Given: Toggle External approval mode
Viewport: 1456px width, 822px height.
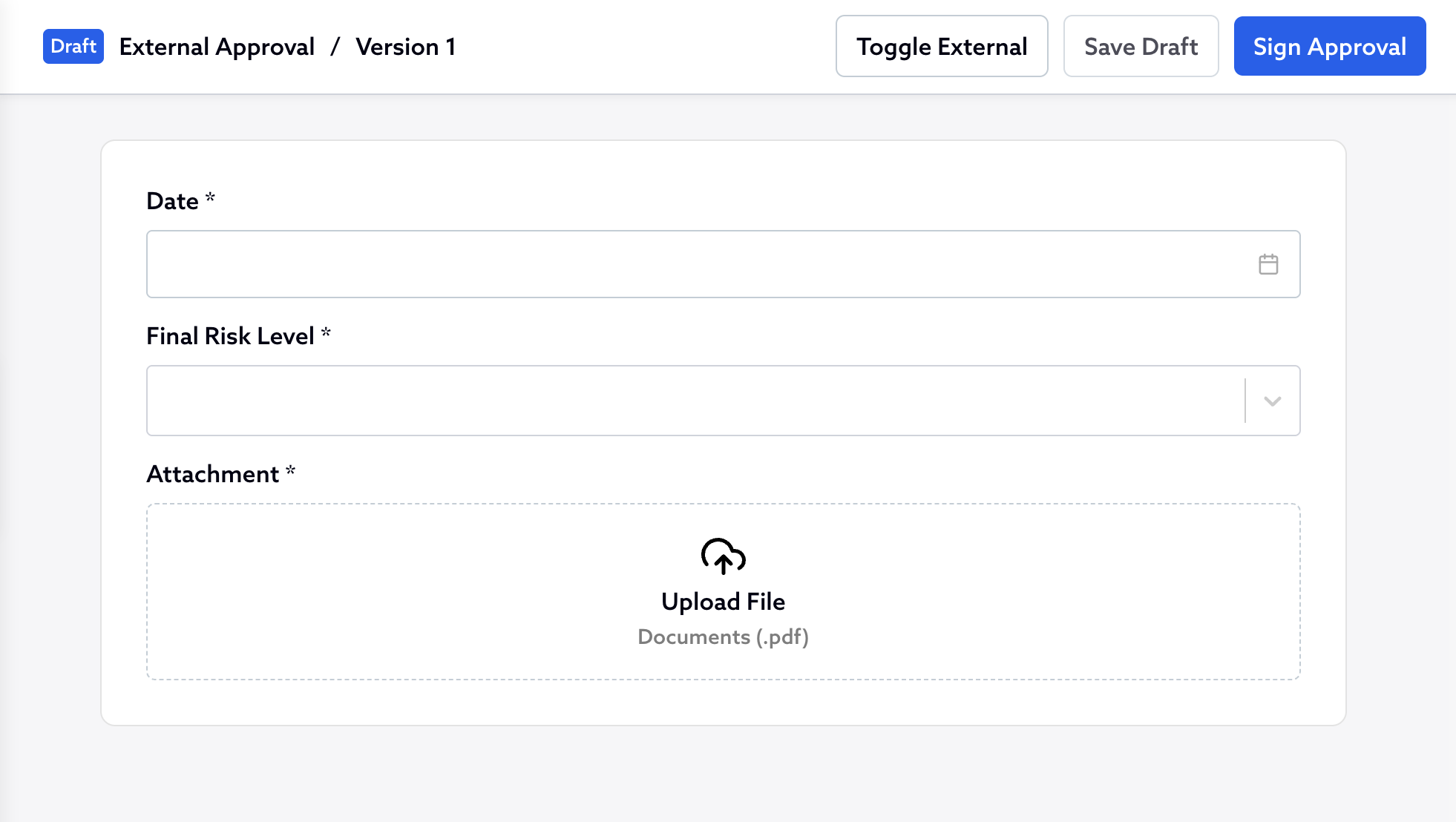Looking at the screenshot, I should point(942,47).
